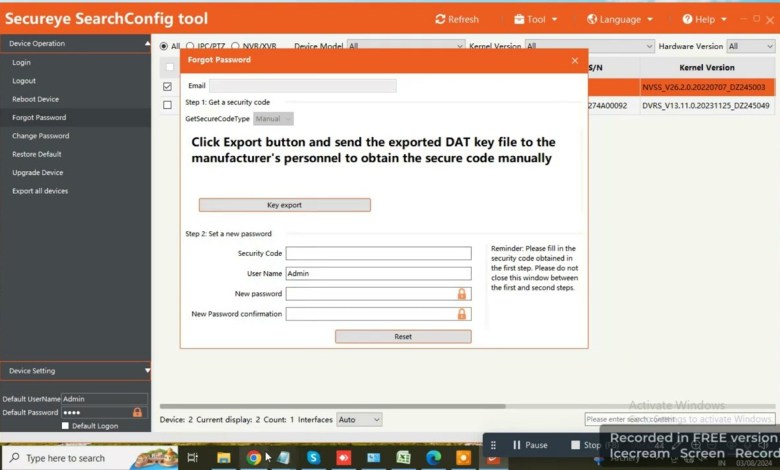Screen dimensions: 780x470
Task: Open the Help menu
Action: [x=705, y=19]
